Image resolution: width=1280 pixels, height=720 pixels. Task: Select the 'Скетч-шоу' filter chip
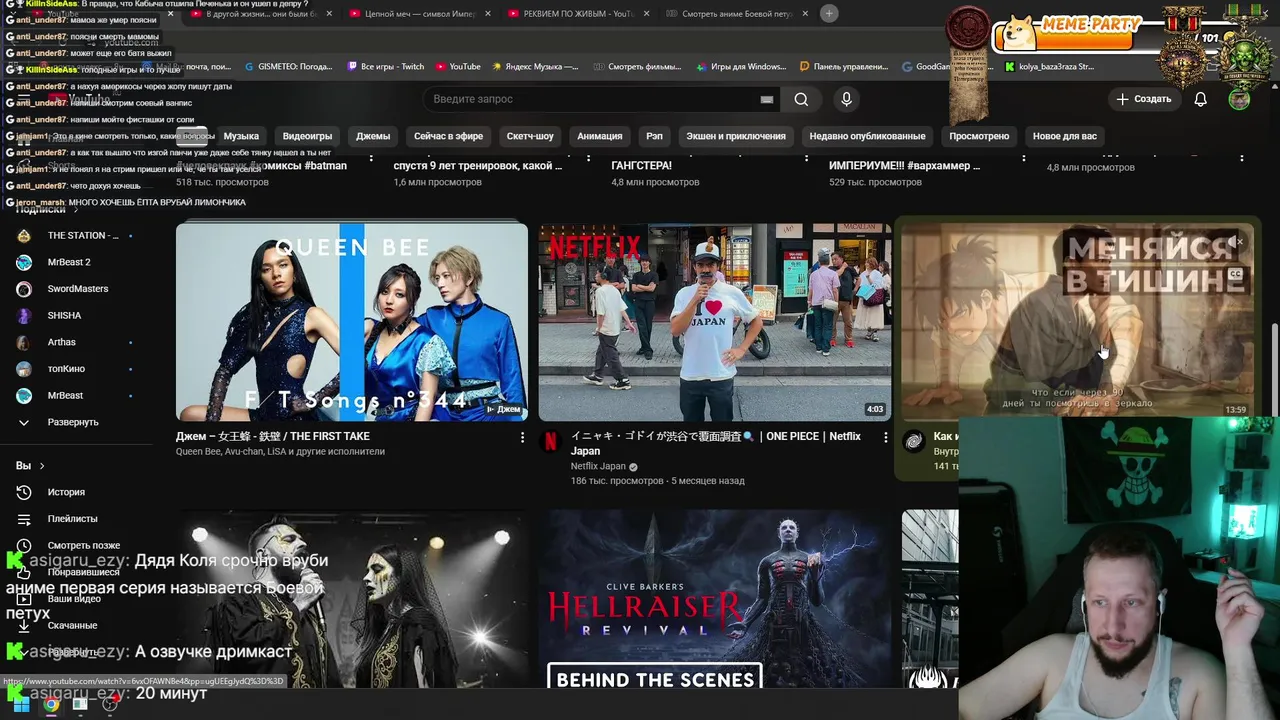(x=530, y=136)
